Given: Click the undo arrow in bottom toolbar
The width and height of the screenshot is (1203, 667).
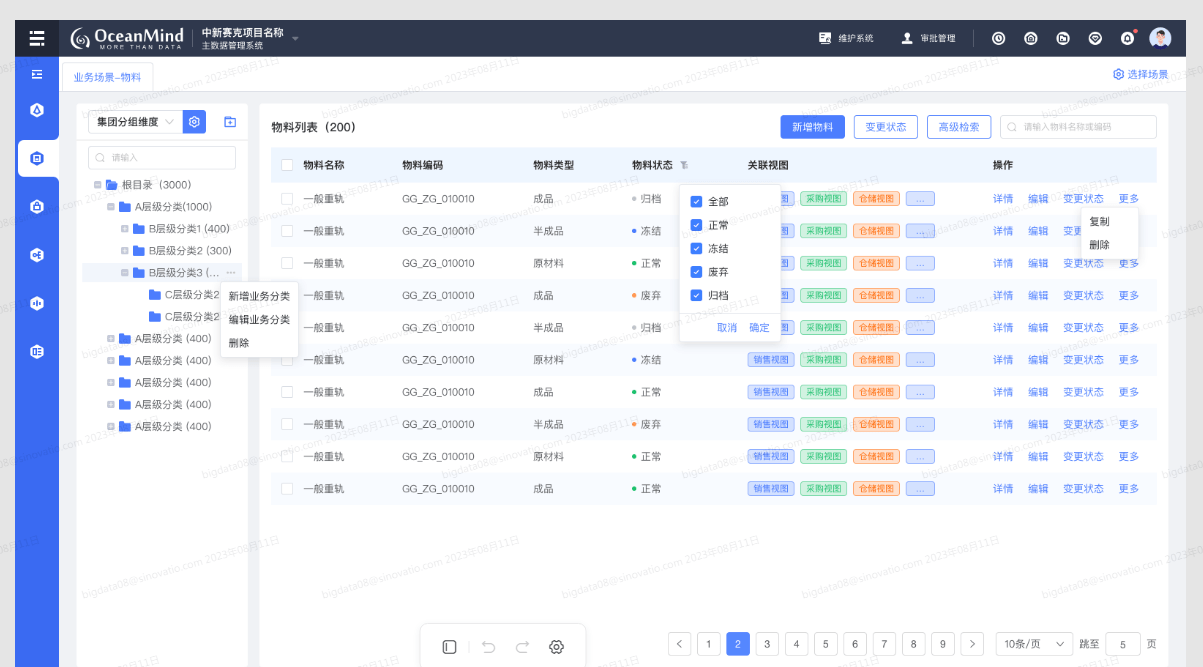Looking at the screenshot, I should point(488,647).
